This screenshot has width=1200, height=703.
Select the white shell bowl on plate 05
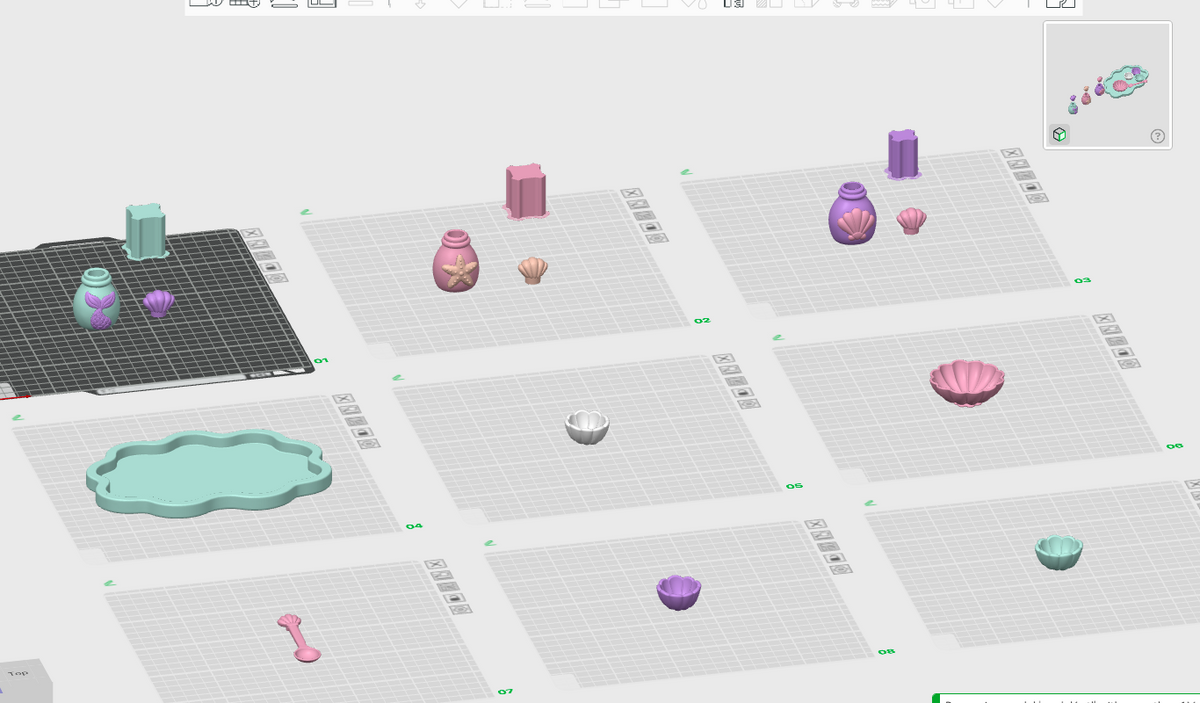click(x=587, y=427)
